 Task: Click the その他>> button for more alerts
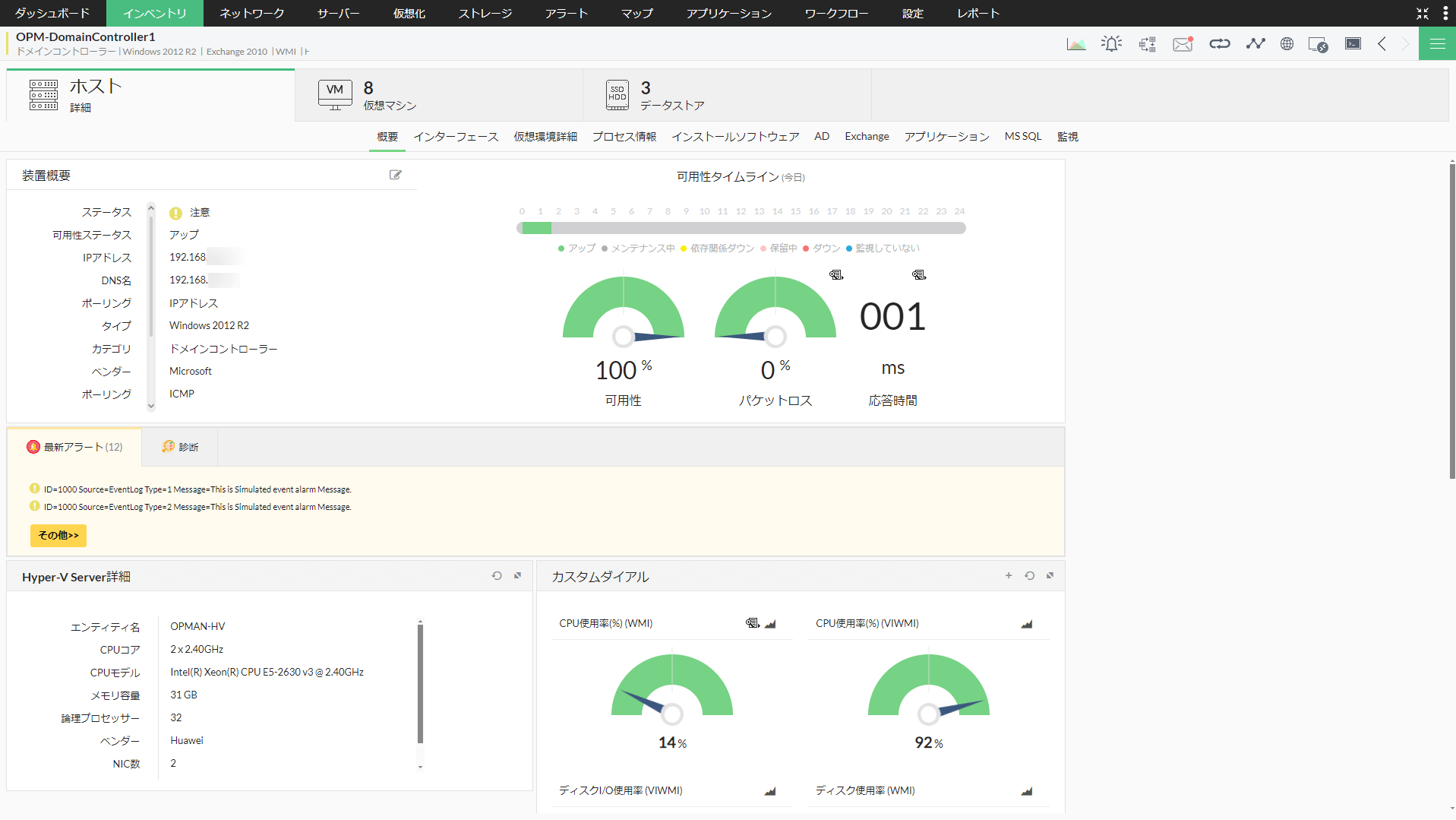tap(58, 536)
